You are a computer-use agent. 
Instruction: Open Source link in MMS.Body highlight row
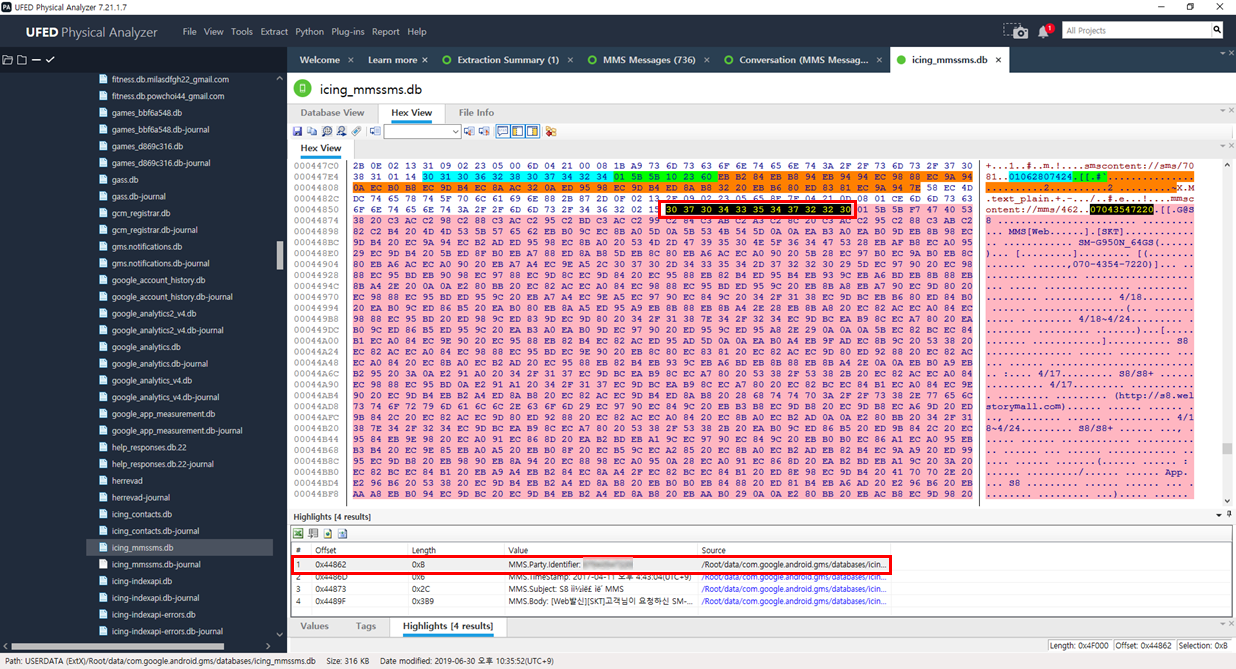[794, 601]
